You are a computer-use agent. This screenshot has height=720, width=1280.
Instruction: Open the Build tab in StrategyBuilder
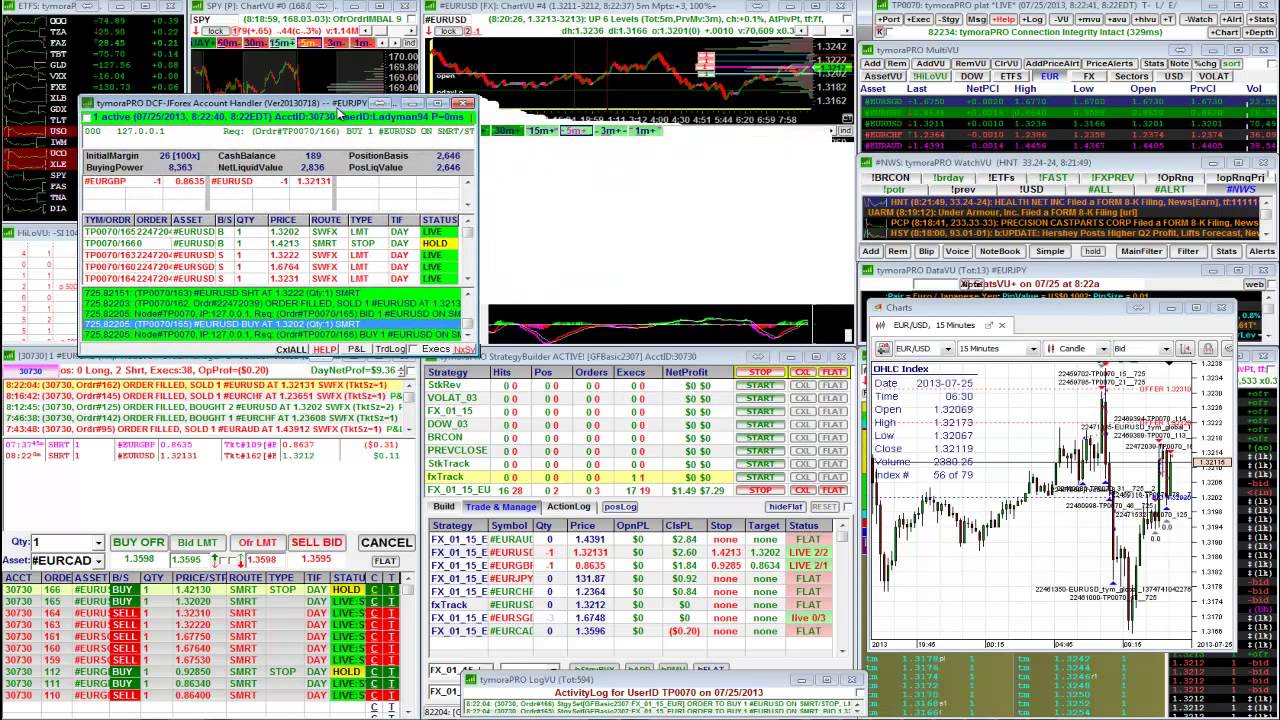(443, 507)
